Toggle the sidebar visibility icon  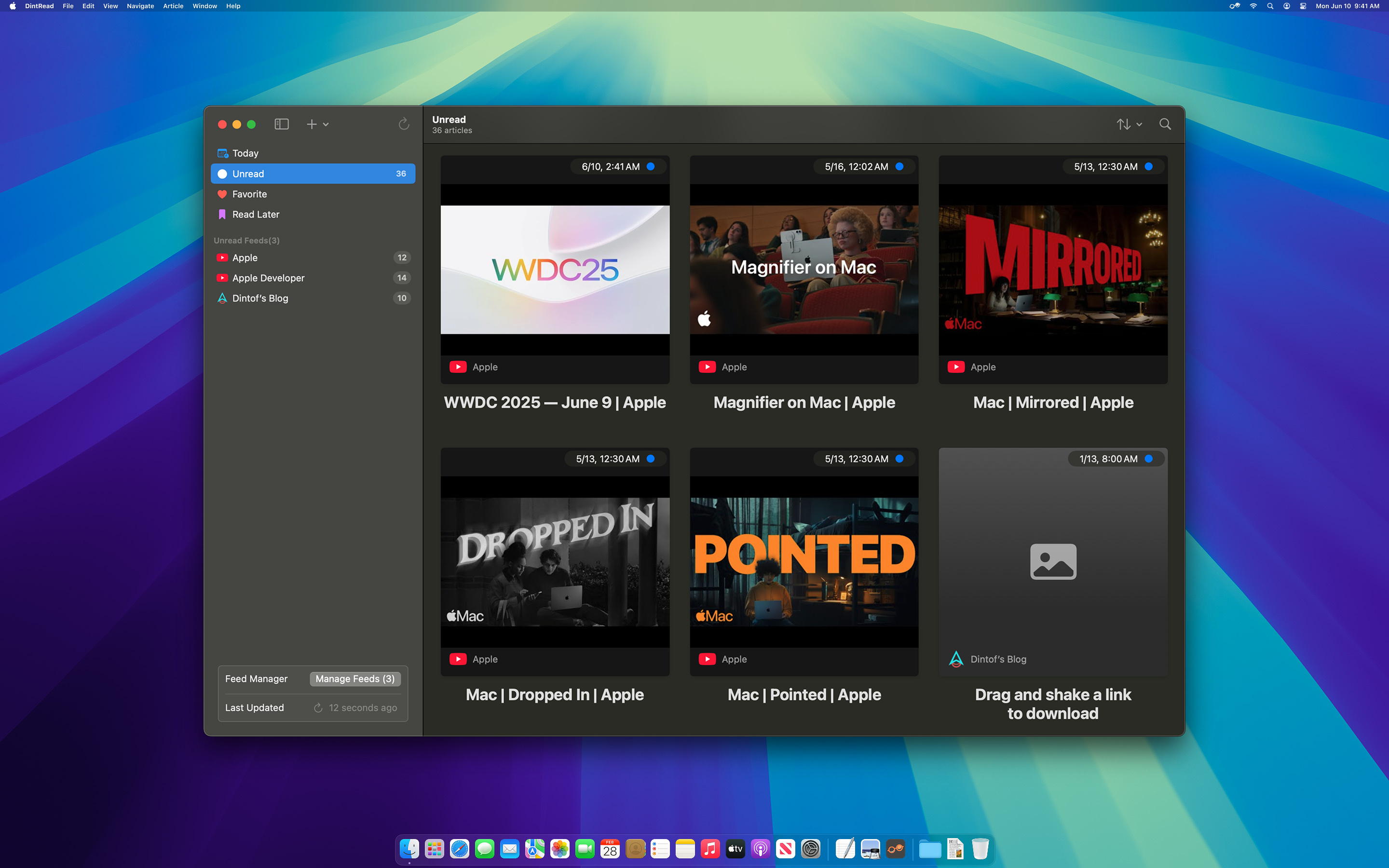pyautogui.click(x=281, y=124)
